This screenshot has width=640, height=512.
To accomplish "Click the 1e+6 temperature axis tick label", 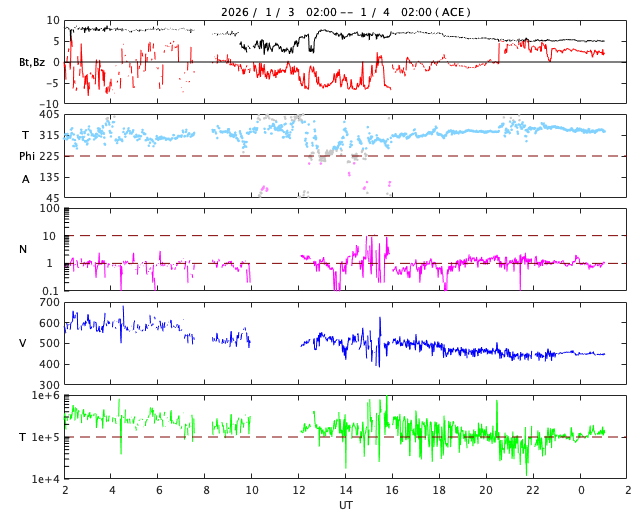I will coord(46,396).
